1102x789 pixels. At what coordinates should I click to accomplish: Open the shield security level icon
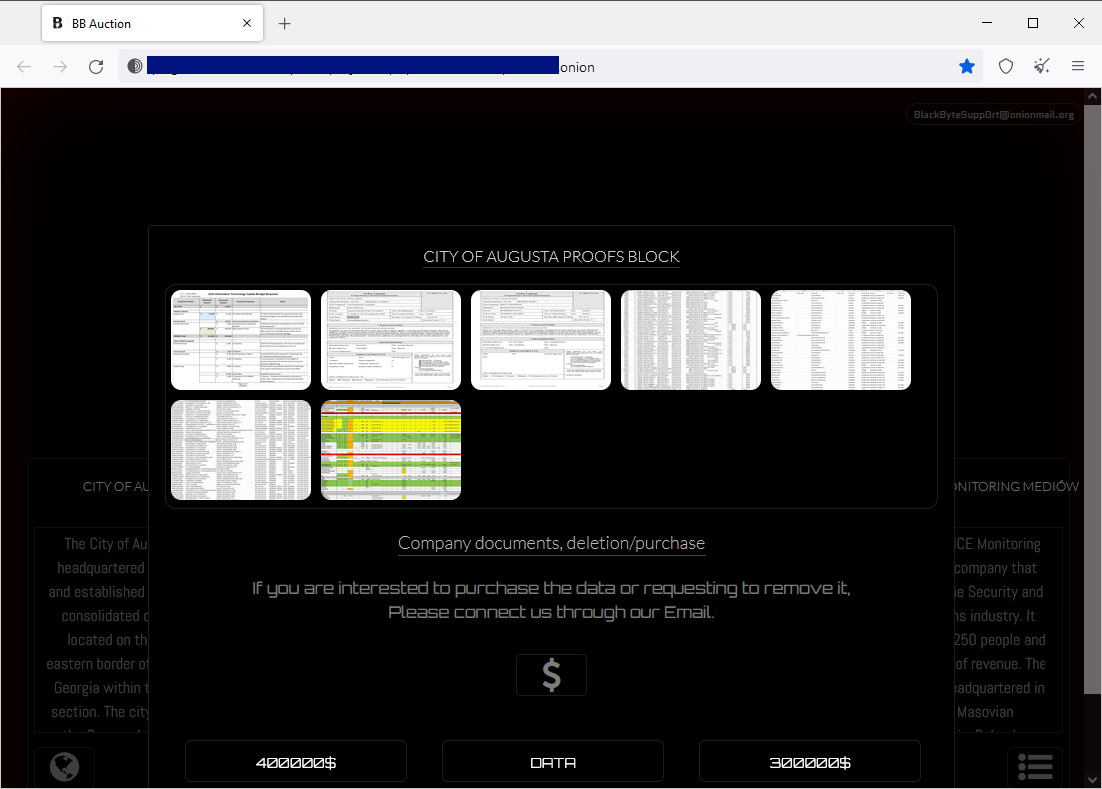click(x=1006, y=66)
